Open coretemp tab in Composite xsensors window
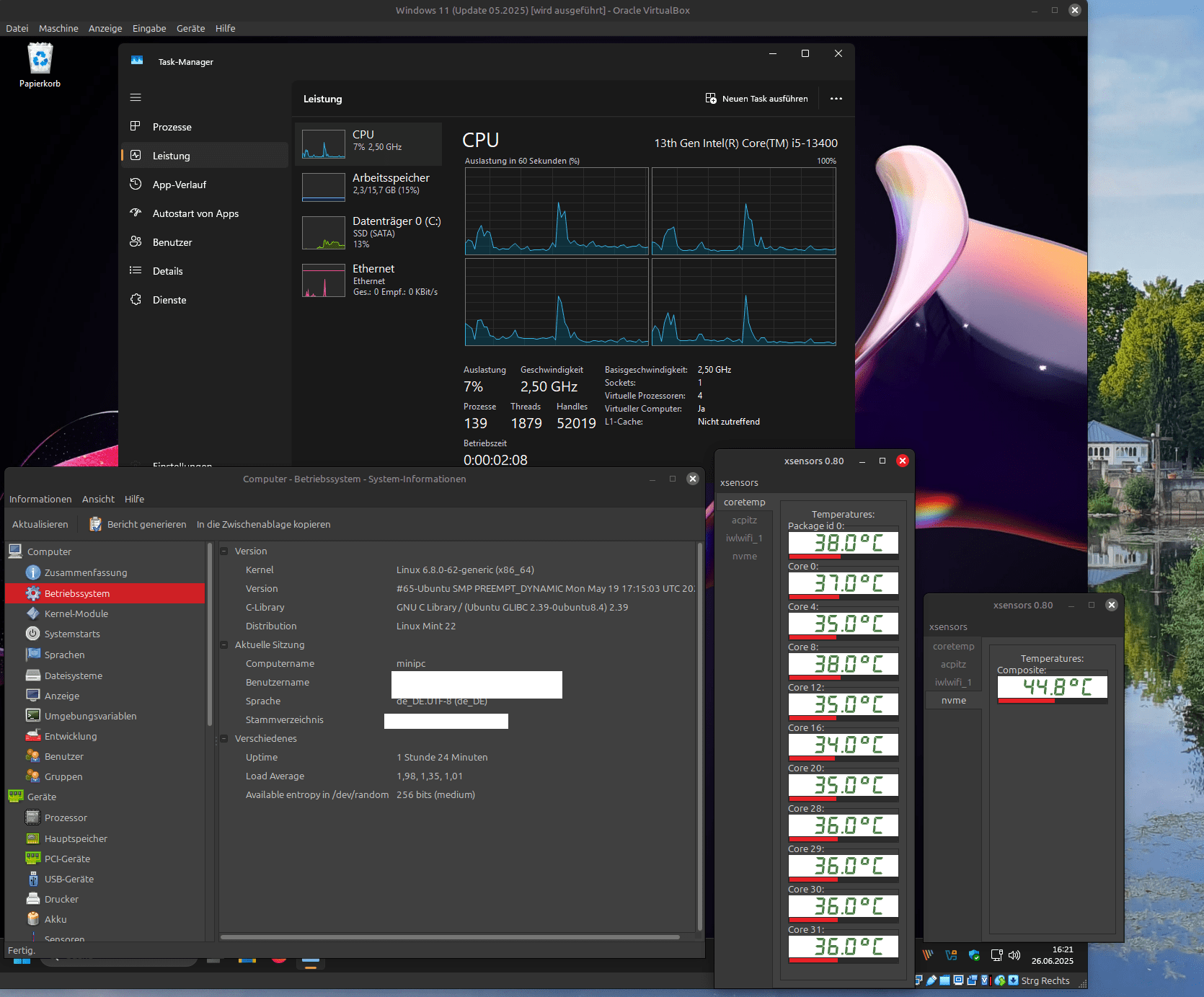This screenshot has height=997, width=1204. point(953,647)
